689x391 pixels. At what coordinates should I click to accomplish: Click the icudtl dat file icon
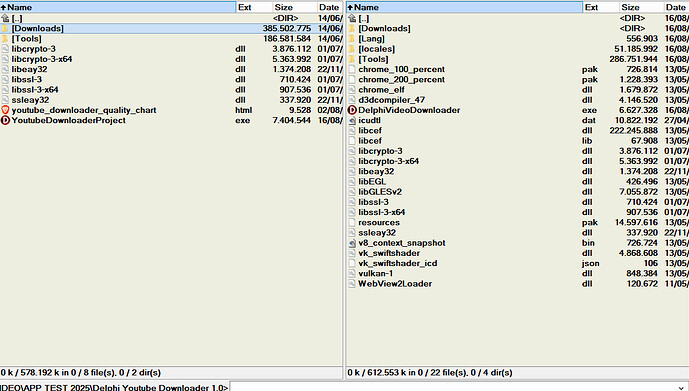click(x=352, y=120)
